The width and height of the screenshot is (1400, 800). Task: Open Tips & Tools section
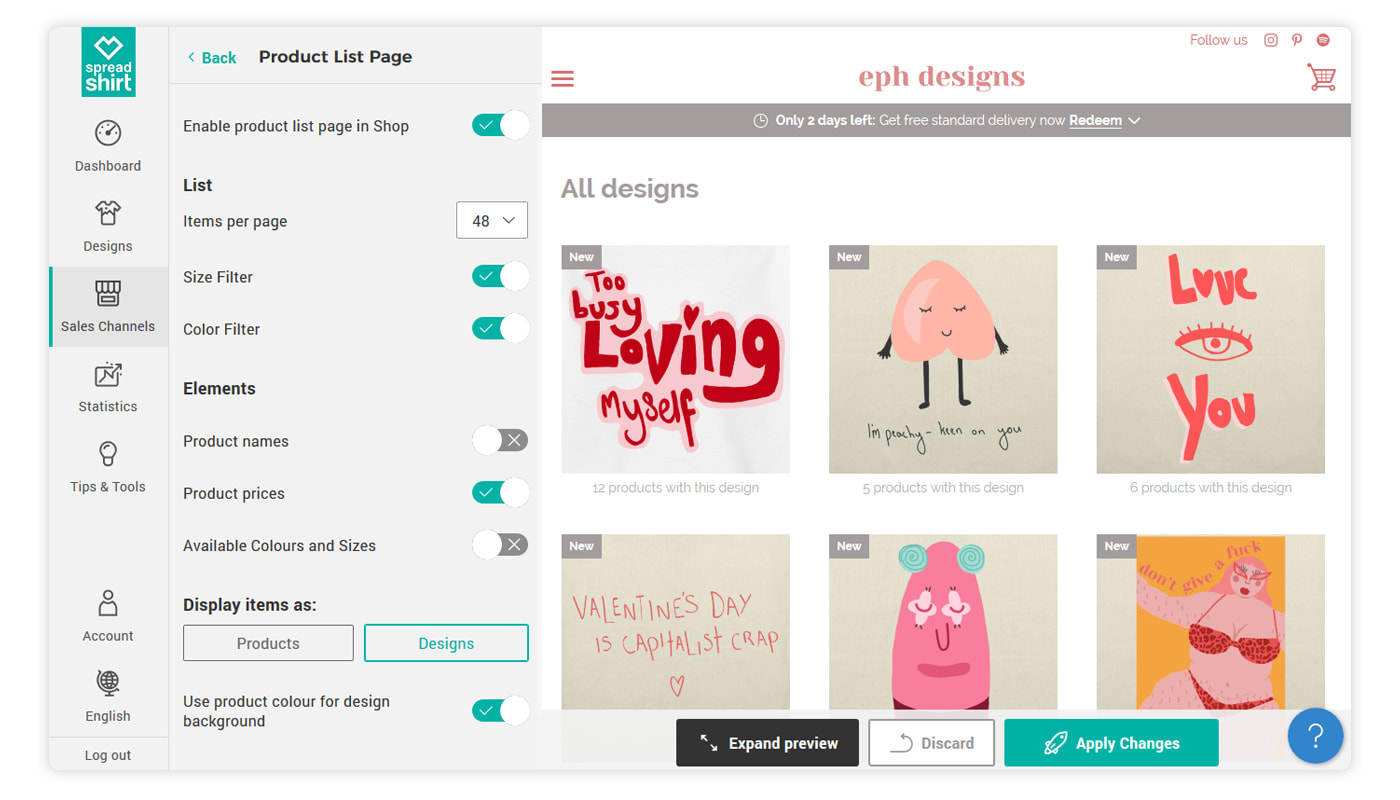pyautogui.click(x=108, y=467)
